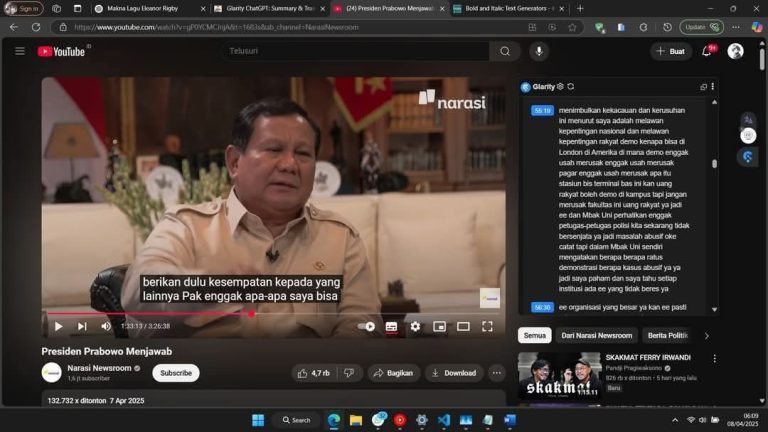Open the YouTube hamburger guide menu
Image resolution: width=768 pixels, height=432 pixels.
point(20,51)
